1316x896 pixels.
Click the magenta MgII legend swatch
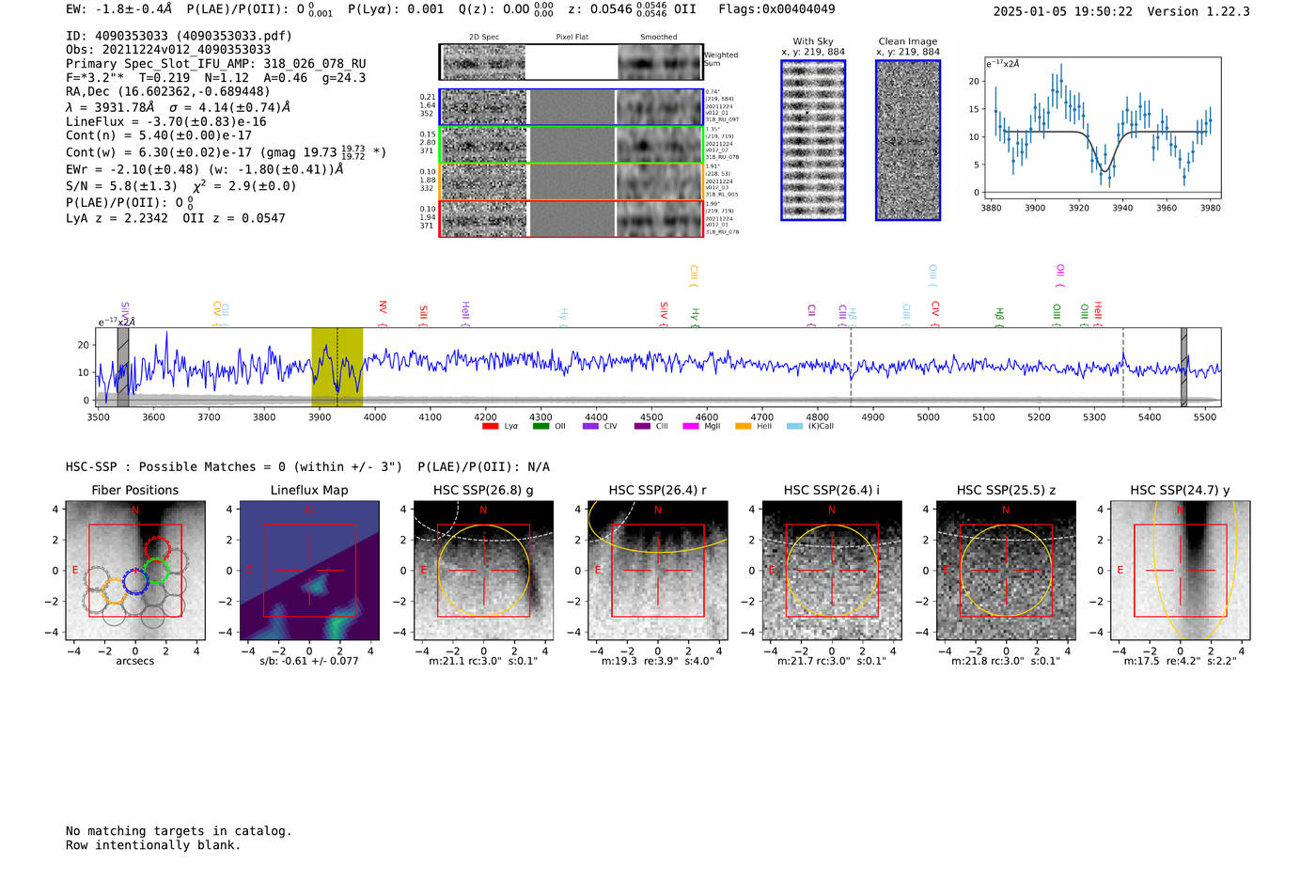pyautogui.click(x=691, y=426)
